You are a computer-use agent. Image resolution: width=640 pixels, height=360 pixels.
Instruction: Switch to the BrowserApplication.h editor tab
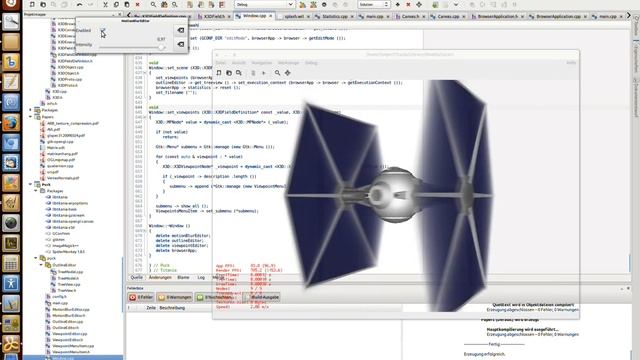click(x=498, y=16)
